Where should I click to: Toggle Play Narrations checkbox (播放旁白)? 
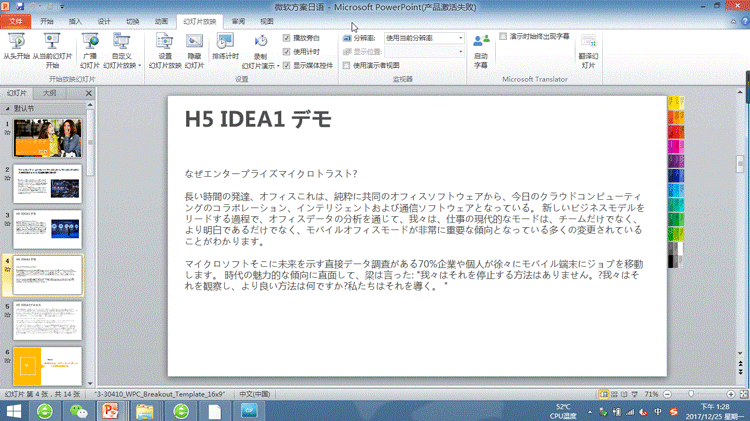(x=287, y=38)
